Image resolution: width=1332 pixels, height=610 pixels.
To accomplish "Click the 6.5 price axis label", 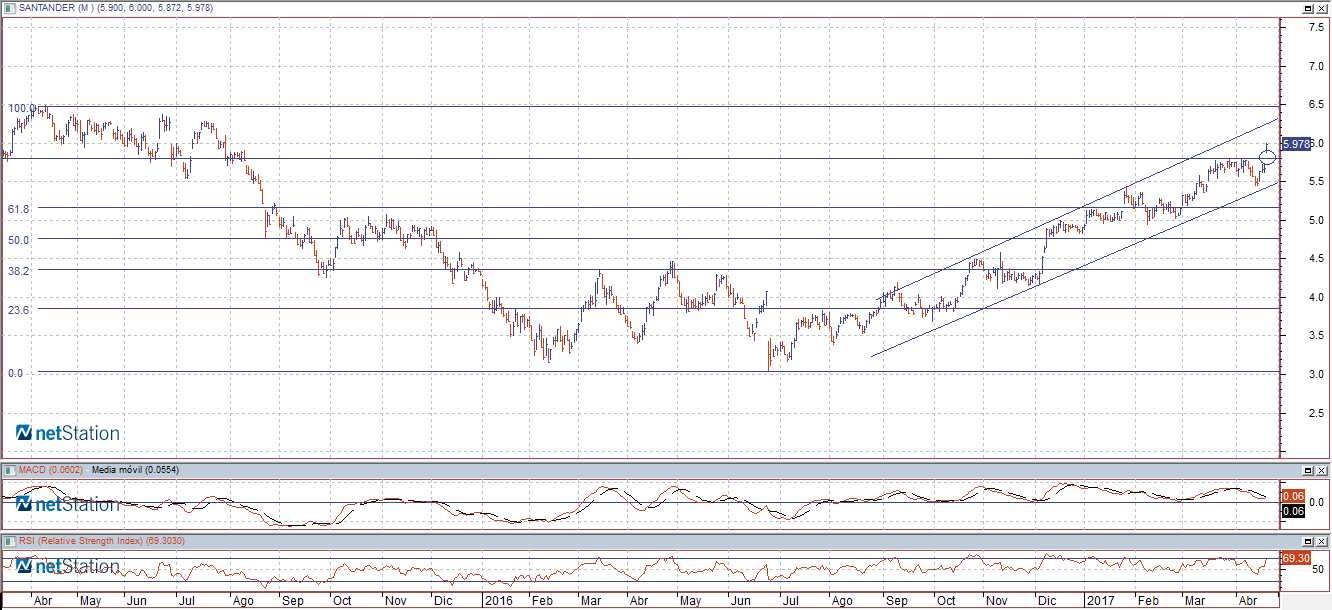I will (1318, 104).
